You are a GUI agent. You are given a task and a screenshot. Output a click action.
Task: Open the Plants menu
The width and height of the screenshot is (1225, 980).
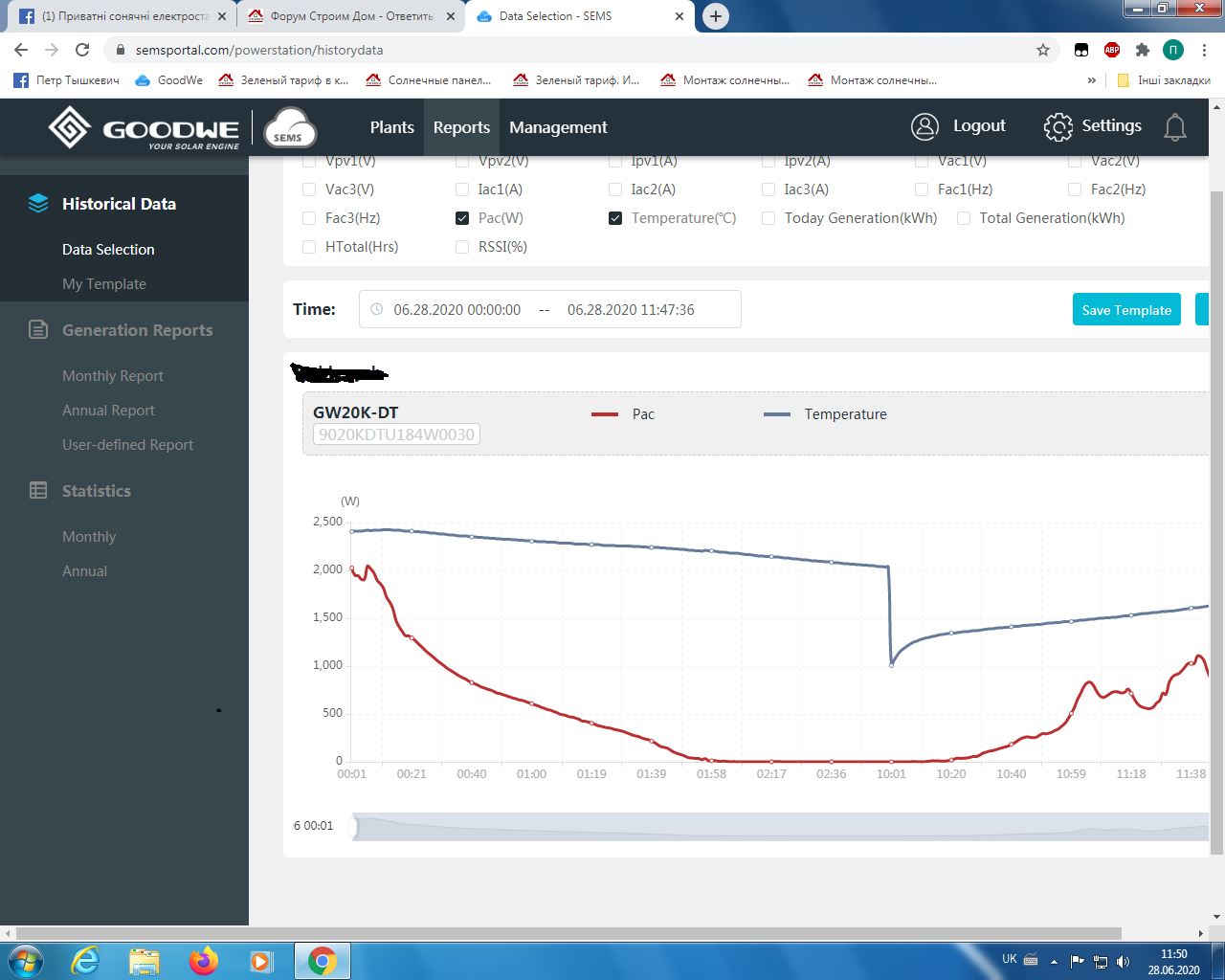point(392,127)
